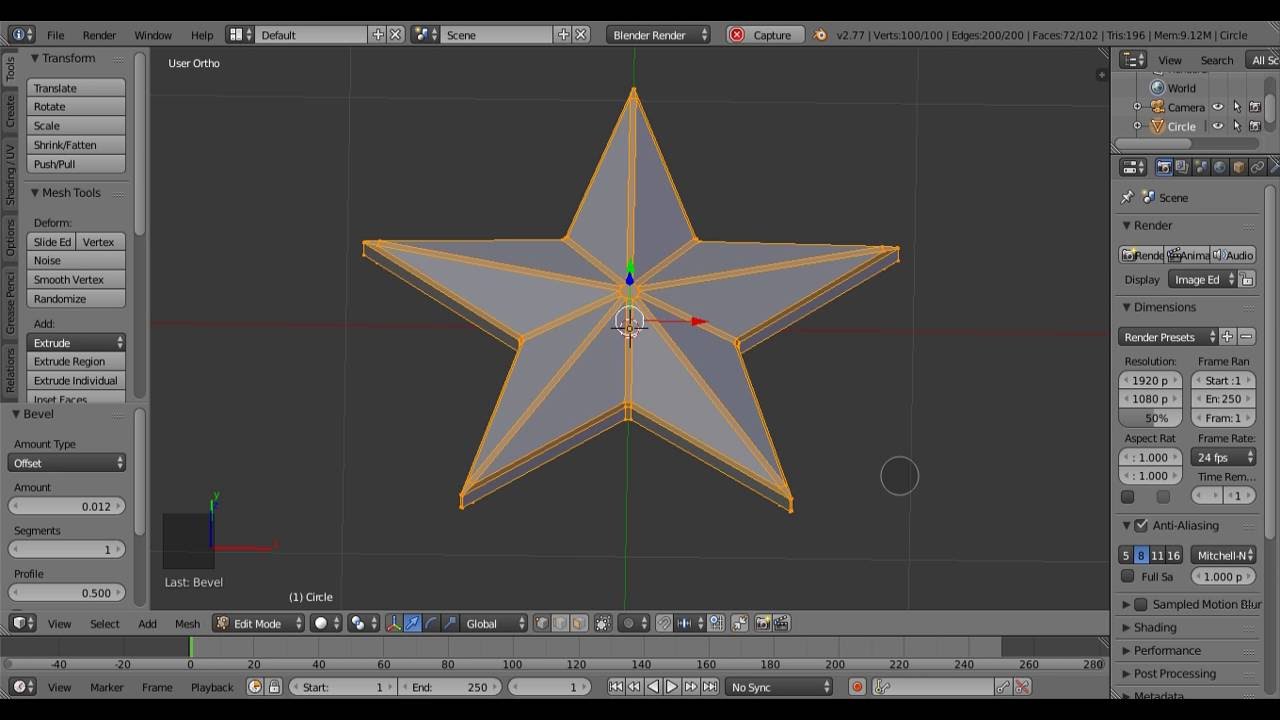
Task: Enable Sampled Motion Blur checkbox
Action: click(1141, 604)
